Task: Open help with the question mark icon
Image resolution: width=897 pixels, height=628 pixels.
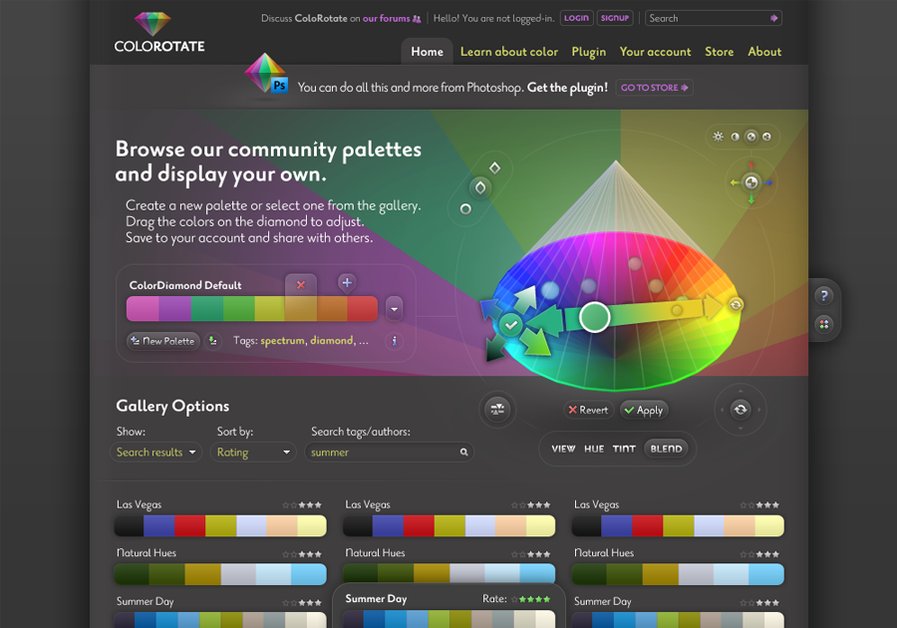Action: tap(824, 295)
